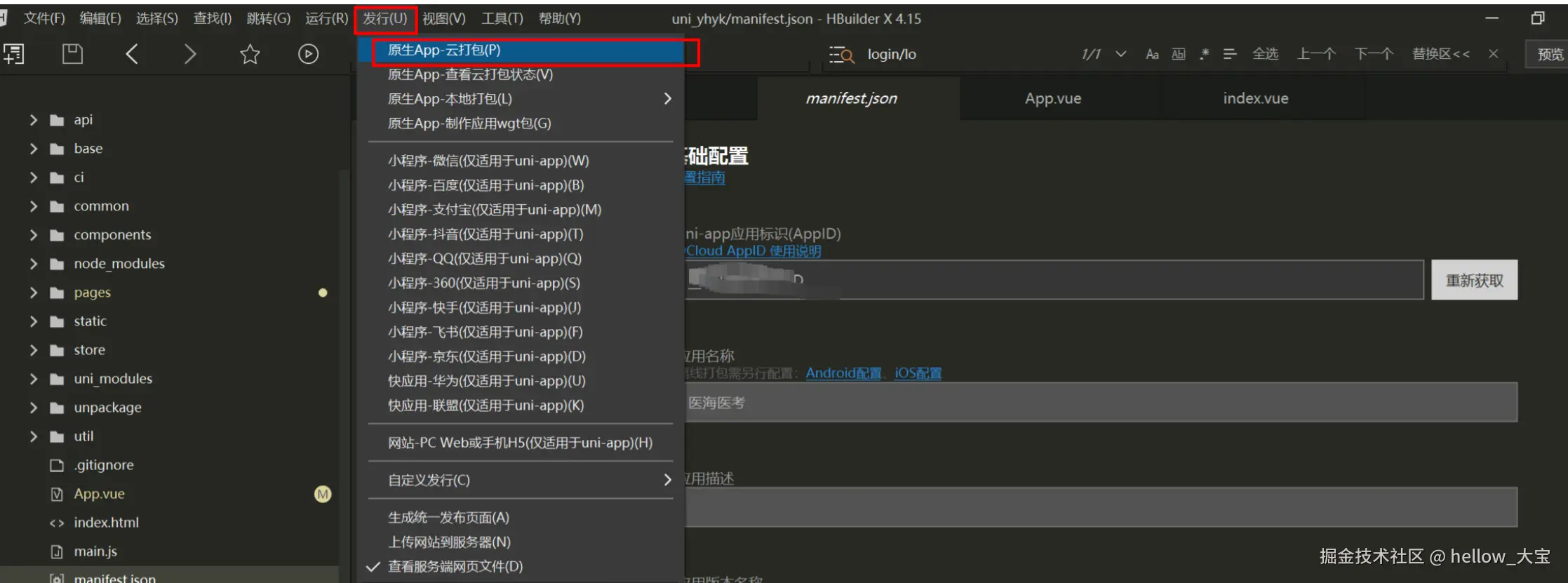Click the .gitignore file icon

[x=57, y=465]
